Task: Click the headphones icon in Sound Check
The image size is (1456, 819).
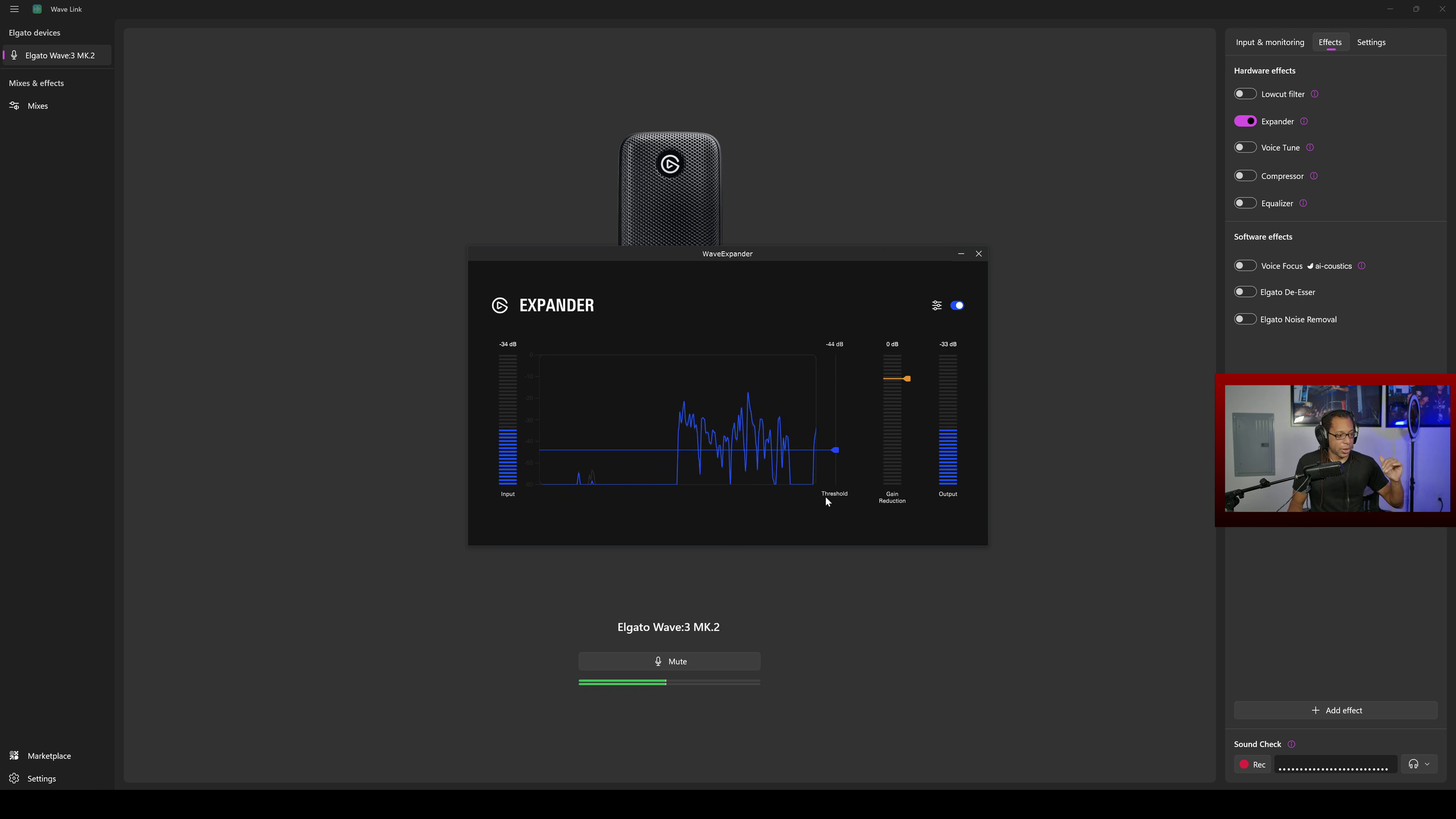Action: 1413,764
